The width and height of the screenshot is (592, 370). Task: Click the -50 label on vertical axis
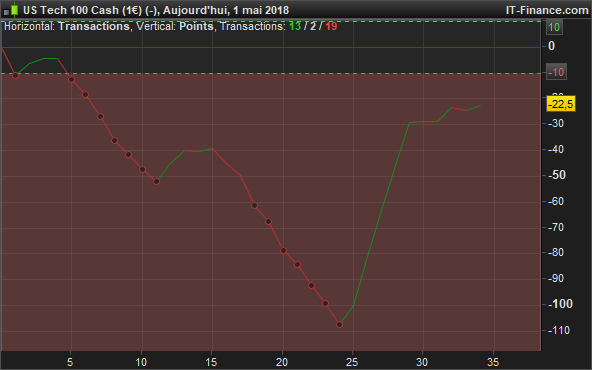(557, 175)
